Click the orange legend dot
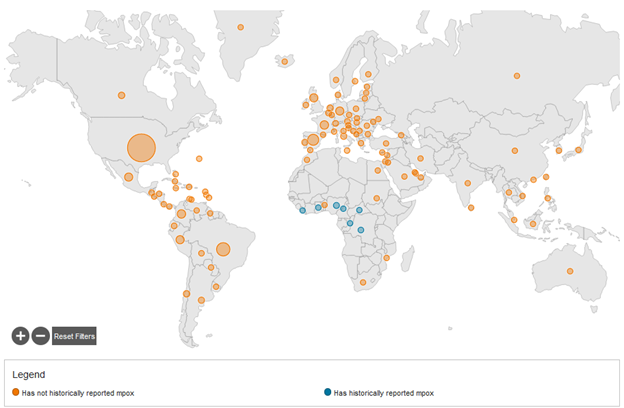 click(x=16, y=393)
